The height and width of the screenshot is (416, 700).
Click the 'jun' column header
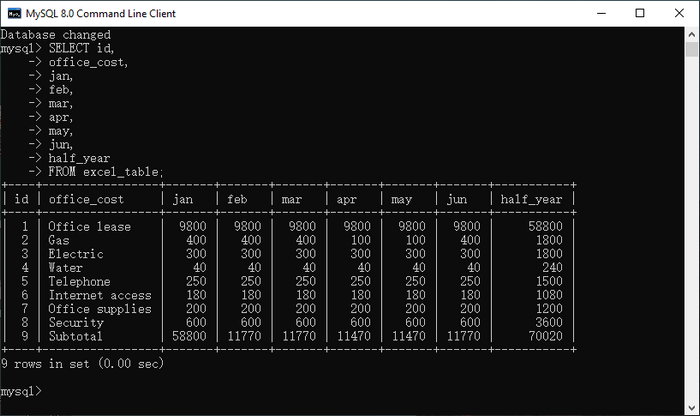(x=457, y=200)
